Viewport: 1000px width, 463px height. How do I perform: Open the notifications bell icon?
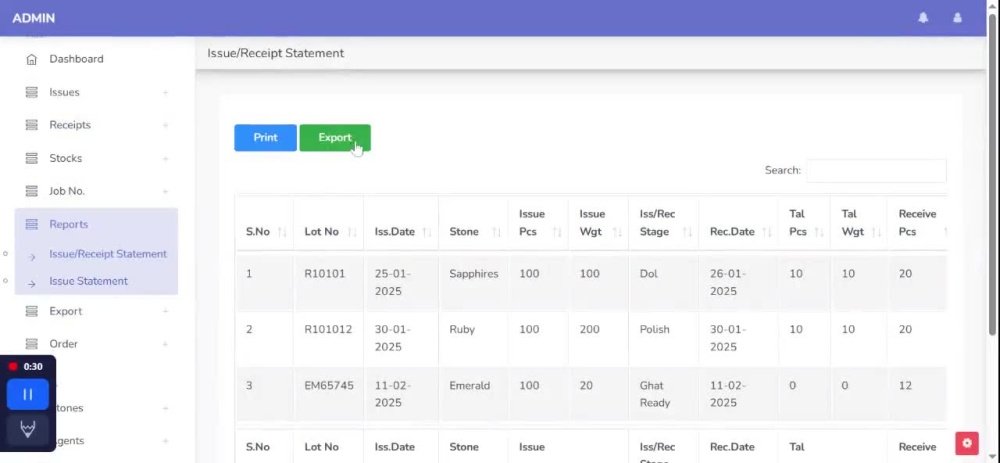pos(923,18)
